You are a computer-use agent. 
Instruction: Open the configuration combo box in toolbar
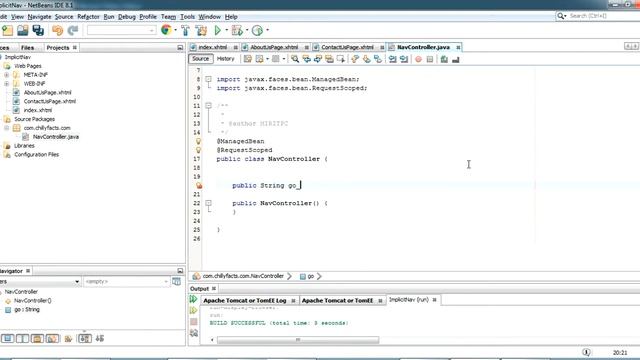tap(121, 30)
